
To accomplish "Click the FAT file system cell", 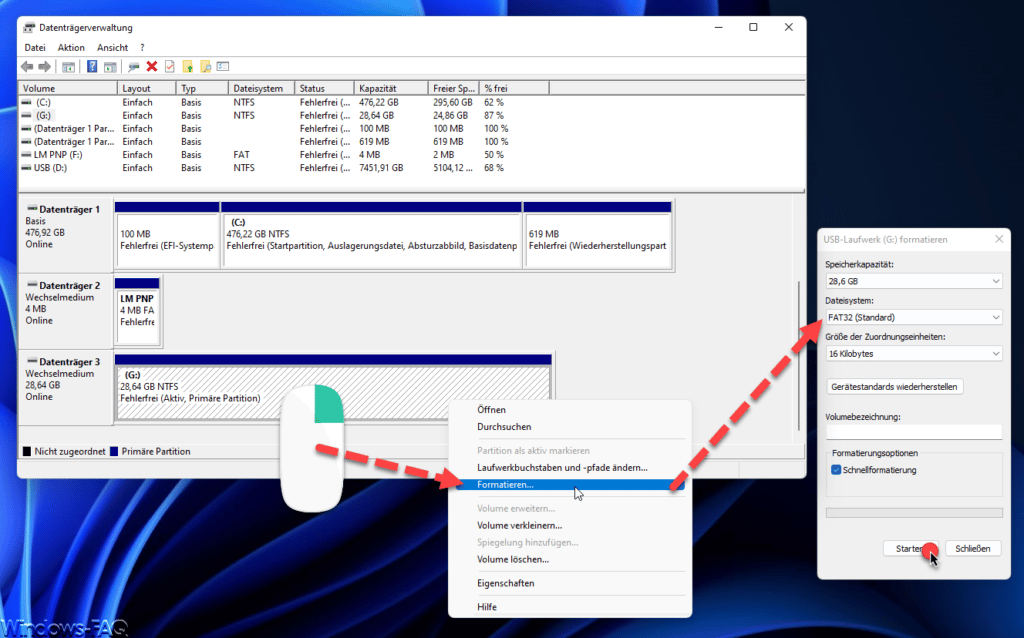I will [x=242, y=155].
